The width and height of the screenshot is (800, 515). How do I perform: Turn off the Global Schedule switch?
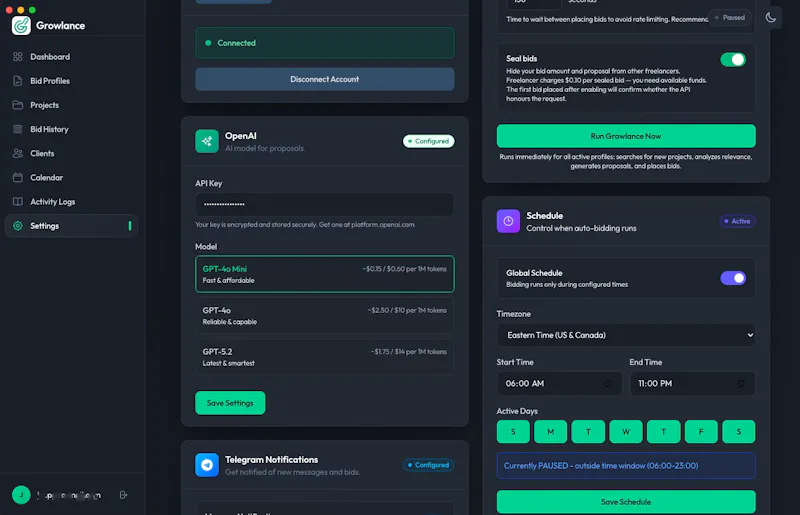point(733,278)
